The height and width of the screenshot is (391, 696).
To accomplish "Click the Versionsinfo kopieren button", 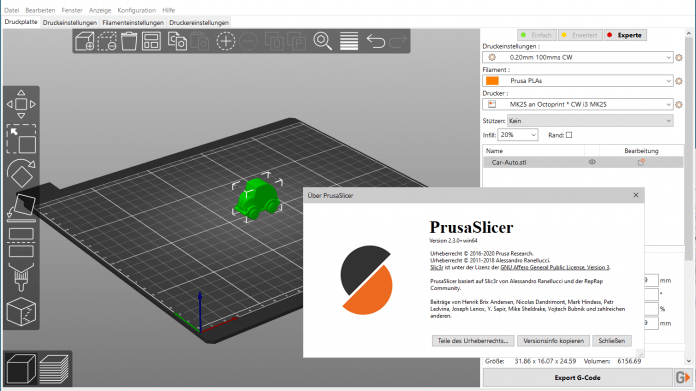I will point(553,341).
